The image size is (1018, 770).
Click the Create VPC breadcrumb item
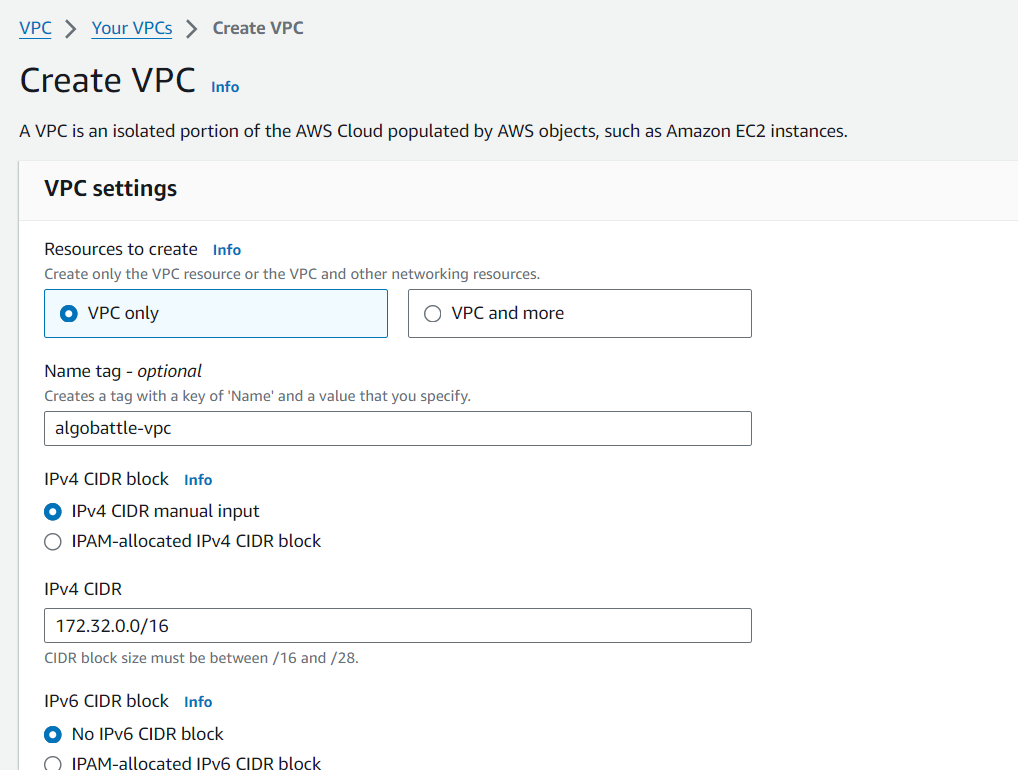257,28
